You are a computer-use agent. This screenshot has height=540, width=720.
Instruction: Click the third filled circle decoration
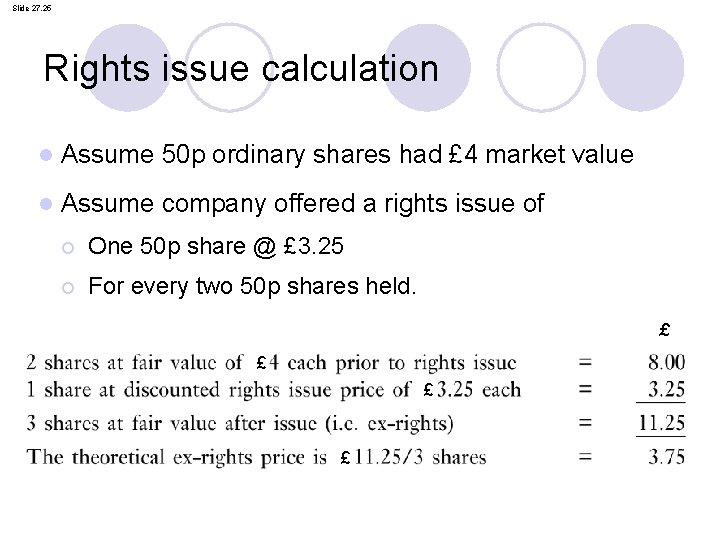(x=427, y=68)
